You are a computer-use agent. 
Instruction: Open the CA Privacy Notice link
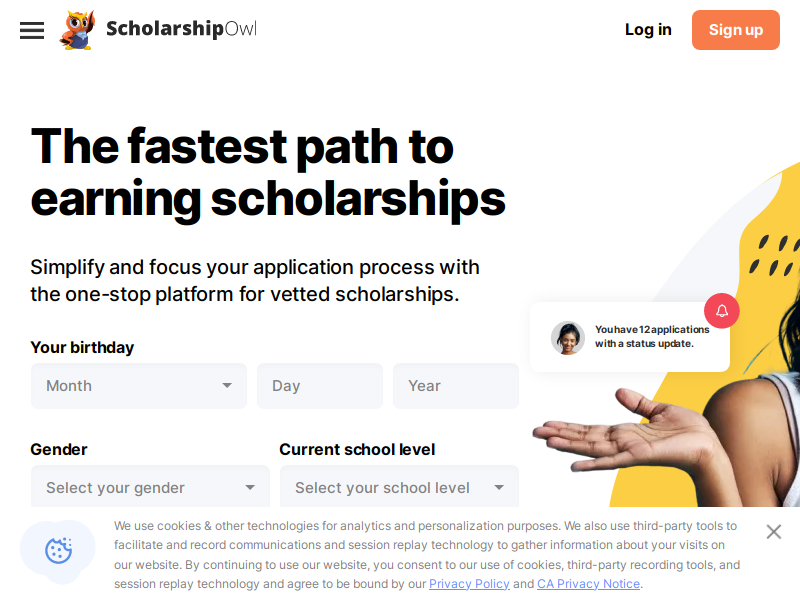[588, 584]
